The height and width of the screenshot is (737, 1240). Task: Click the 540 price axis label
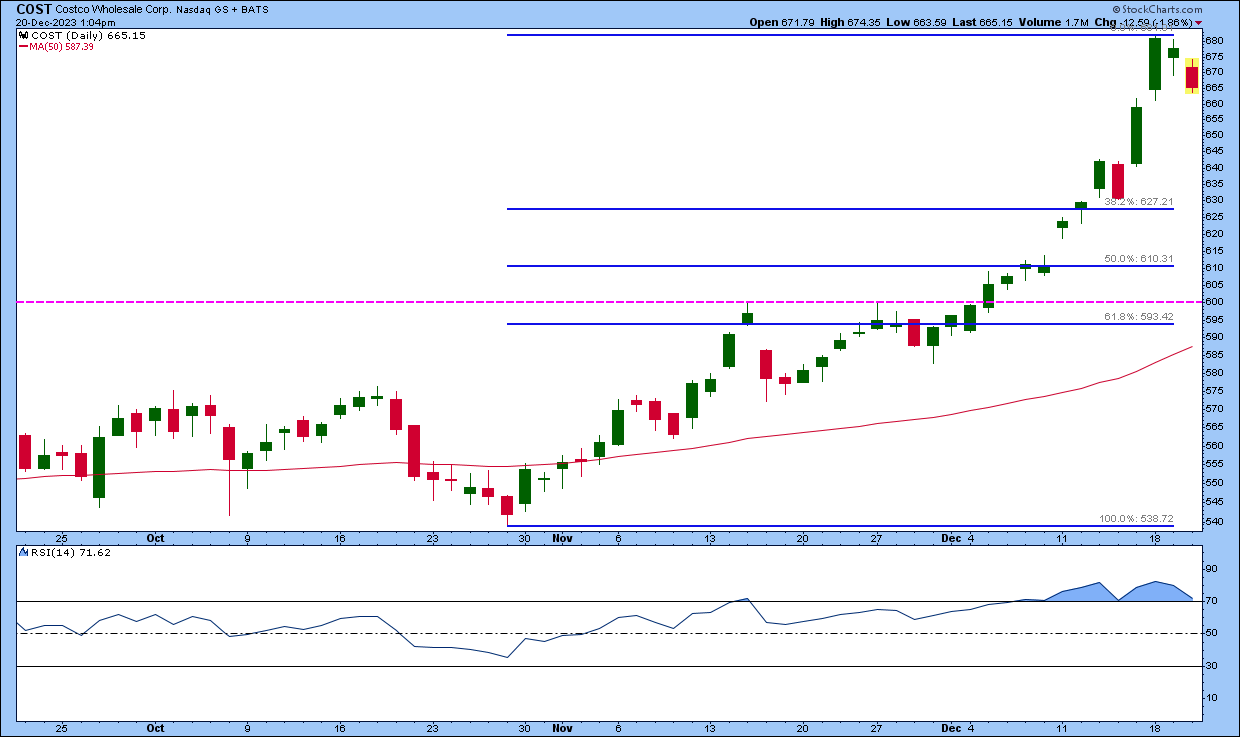1215,521
